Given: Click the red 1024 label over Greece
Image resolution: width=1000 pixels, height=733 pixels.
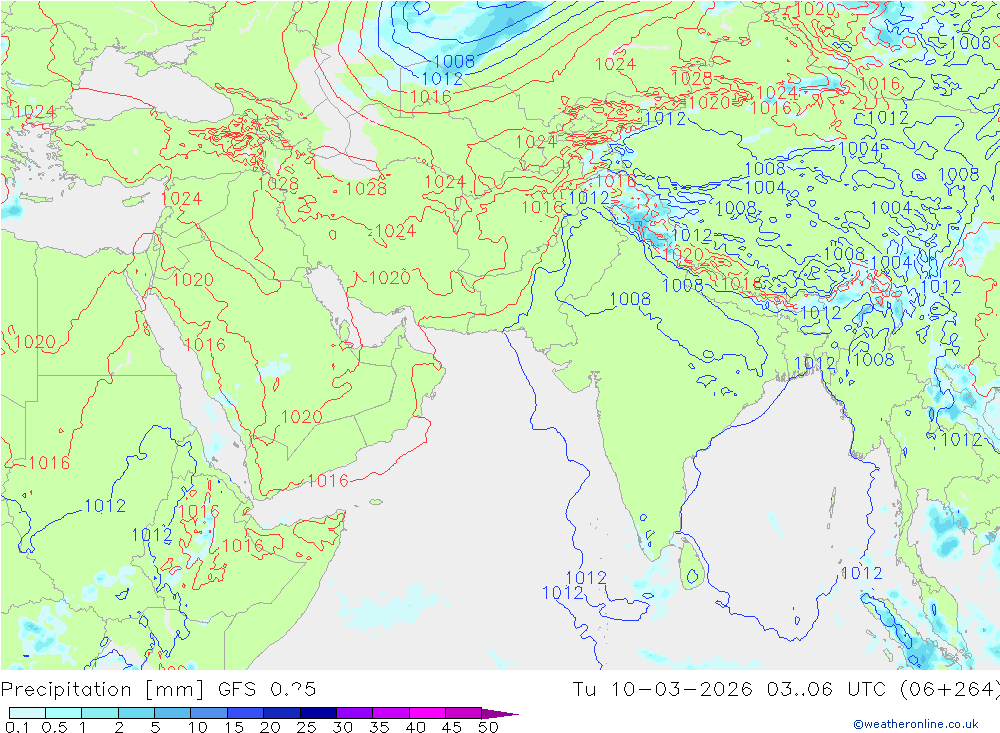Looking at the screenshot, I should (x=35, y=112).
